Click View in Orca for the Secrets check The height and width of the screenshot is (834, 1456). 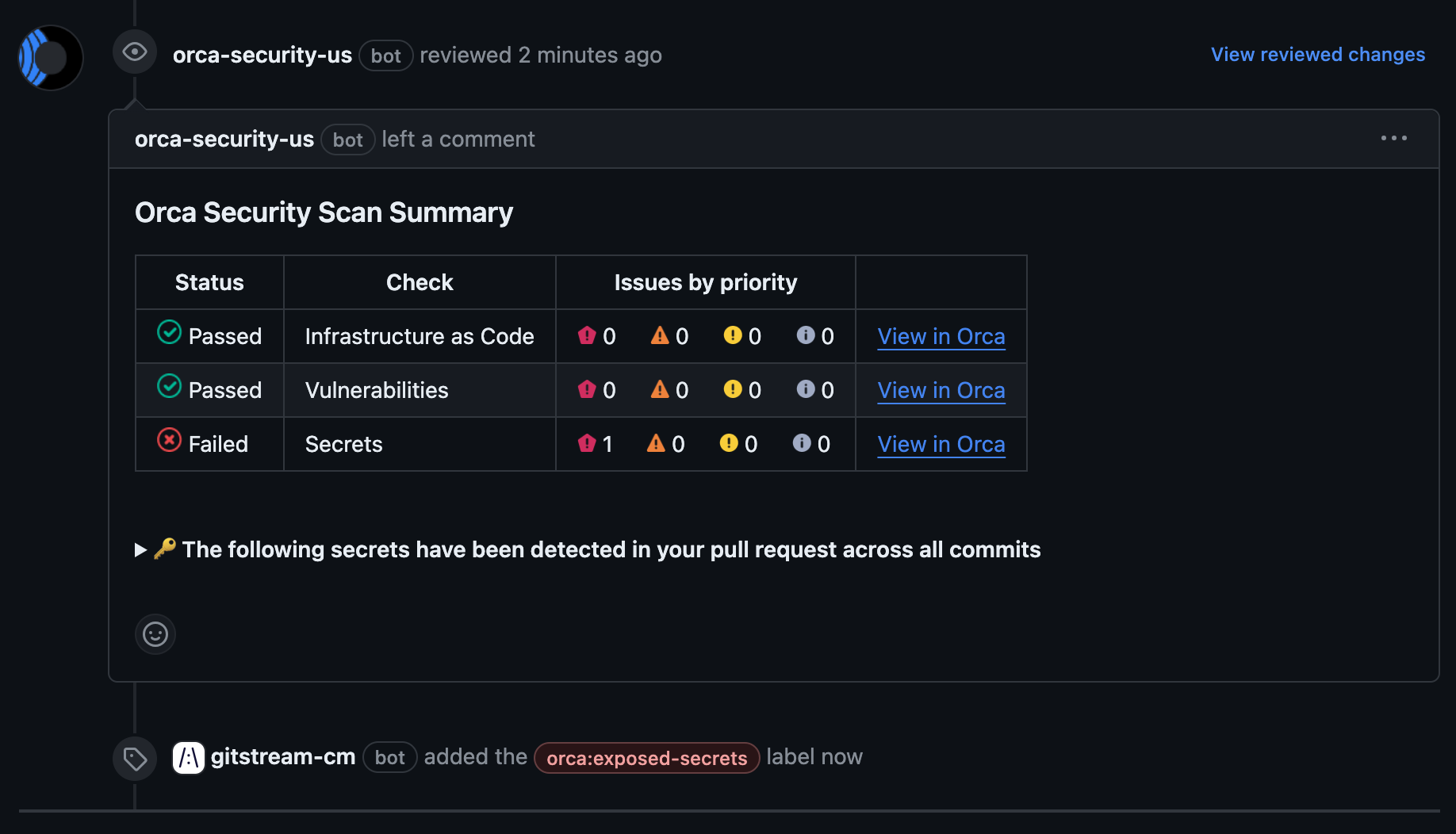pos(941,444)
